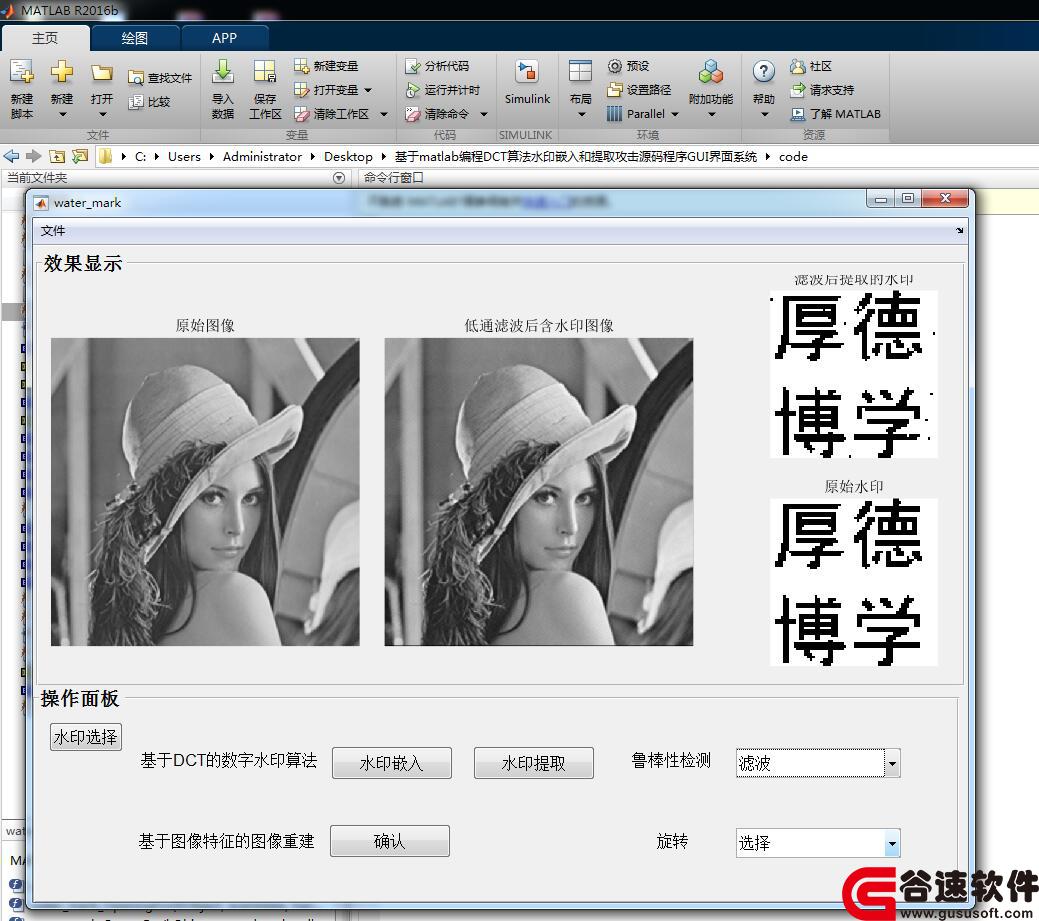Click the forward arrow in the address bar

coord(33,156)
